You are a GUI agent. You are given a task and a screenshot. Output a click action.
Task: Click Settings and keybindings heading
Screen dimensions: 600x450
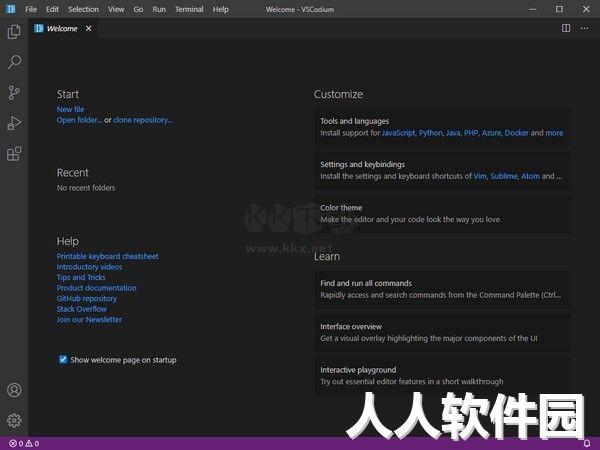[362, 164]
